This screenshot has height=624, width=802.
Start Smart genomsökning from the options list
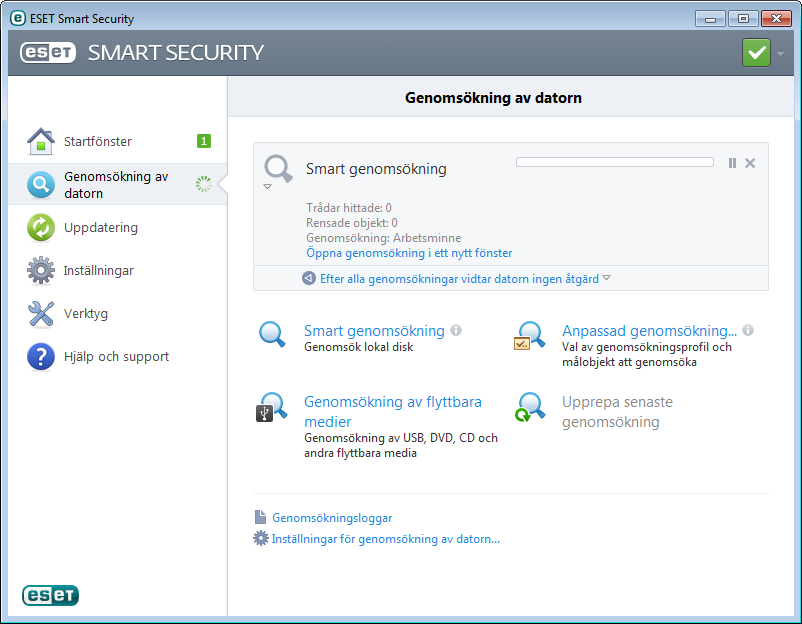point(374,330)
